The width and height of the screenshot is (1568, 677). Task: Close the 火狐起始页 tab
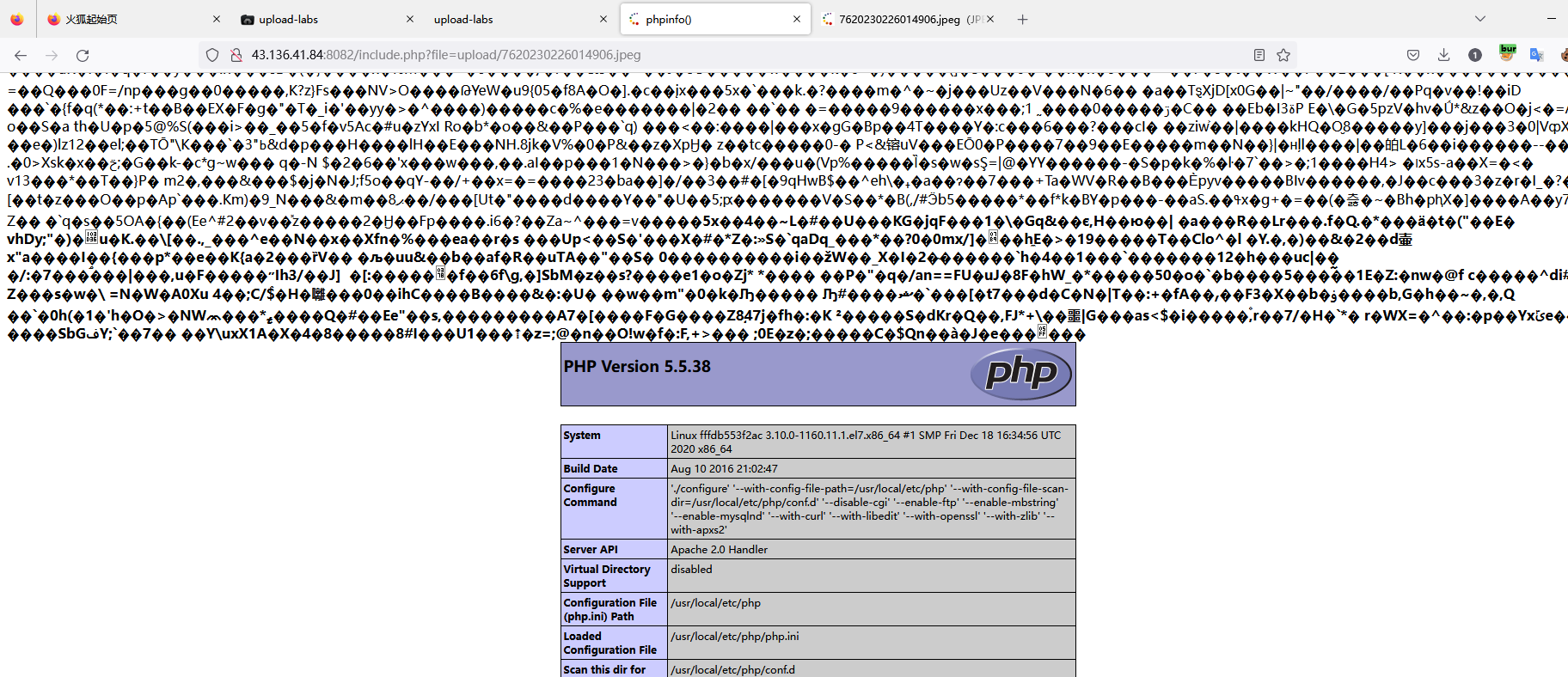217,19
